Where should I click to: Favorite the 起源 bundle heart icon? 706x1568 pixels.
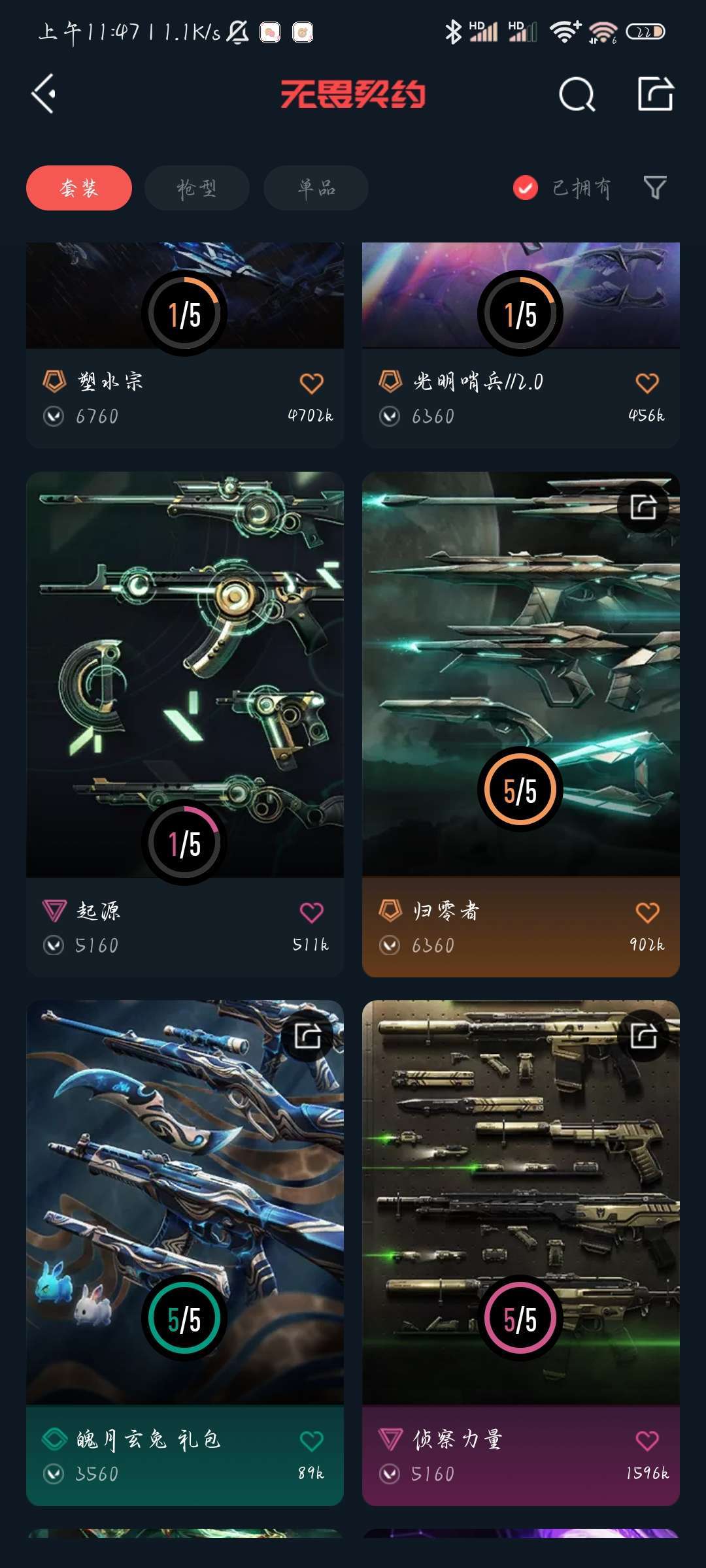pos(312,912)
